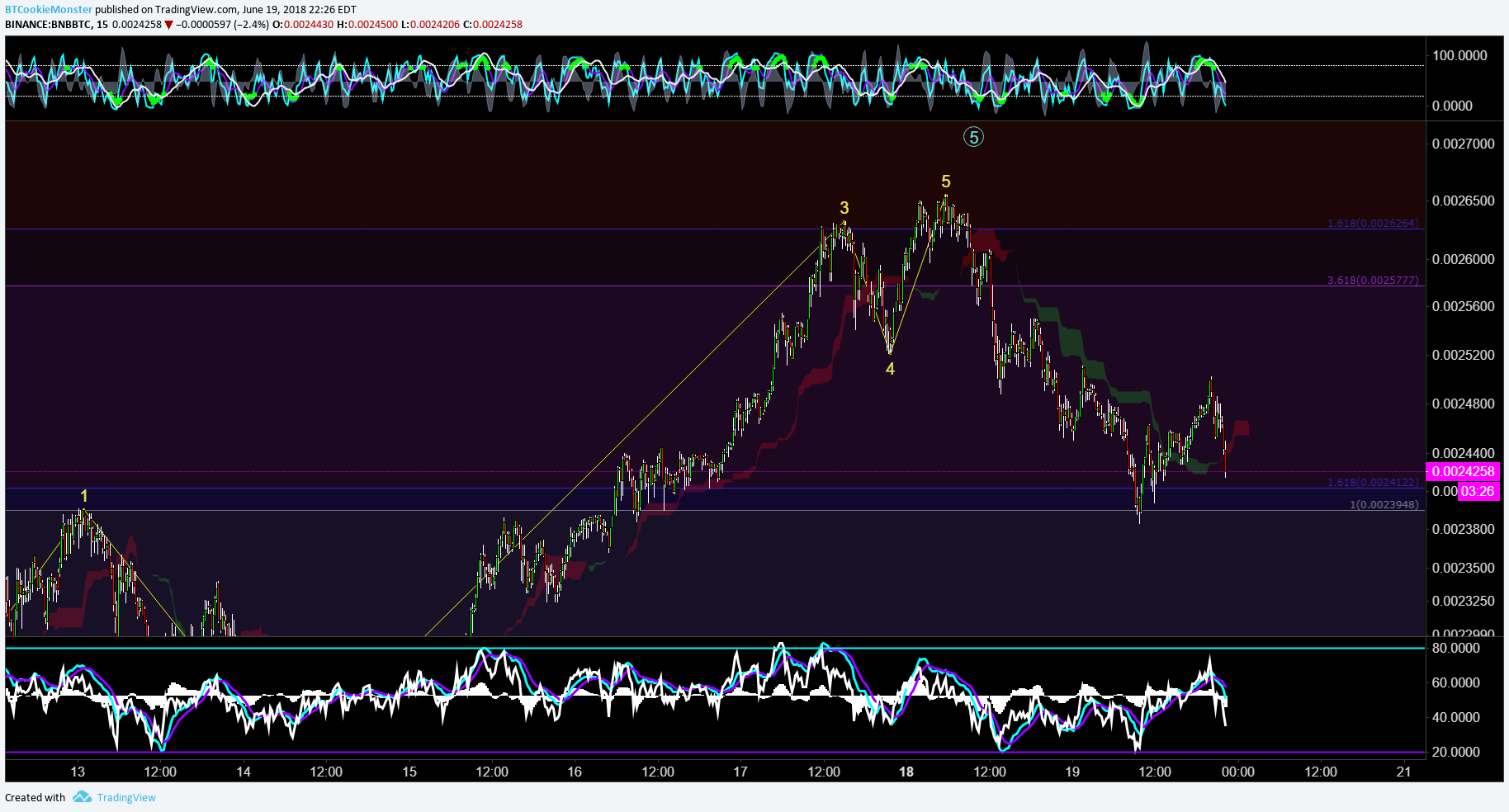The image size is (1509, 812).
Task: Click the 0.0024400 price axis value
Action: point(1463,453)
